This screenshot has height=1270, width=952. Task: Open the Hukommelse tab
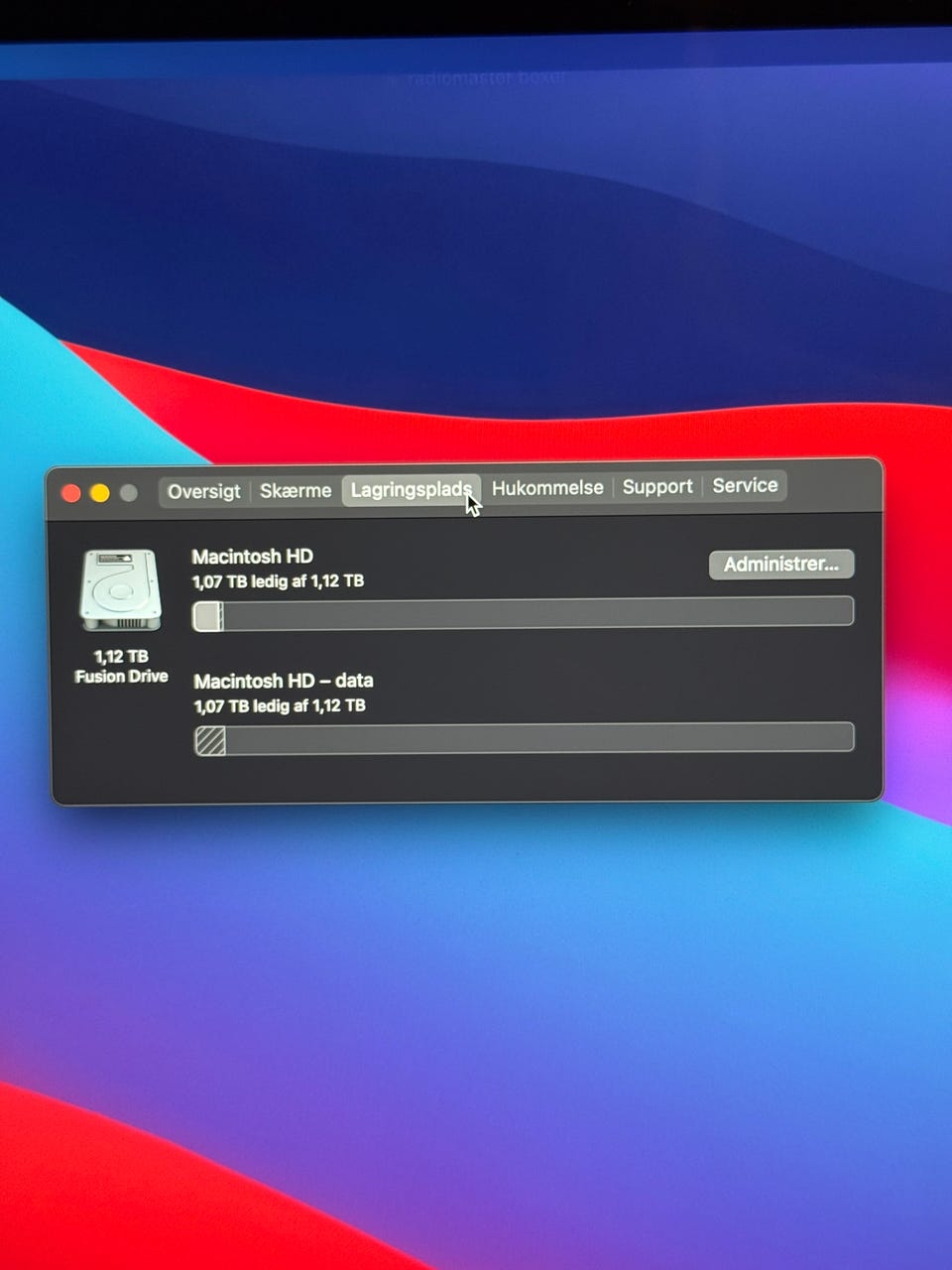point(547,488)
